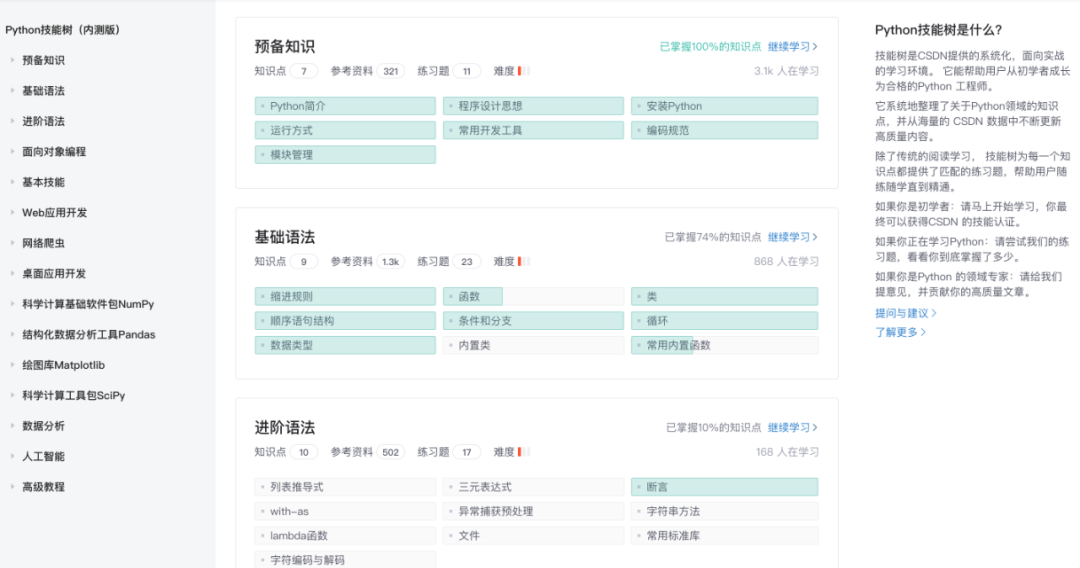Click the 难度 difficulty bar in 预备知识
Viewport: 1080px width, 568px height.
523,71
